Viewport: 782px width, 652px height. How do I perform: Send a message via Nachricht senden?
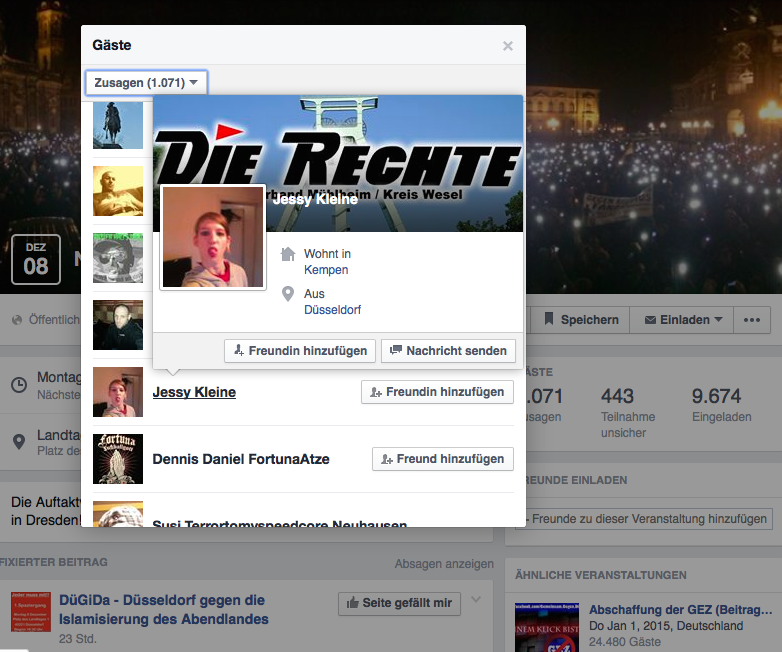(x=448, y=351)
